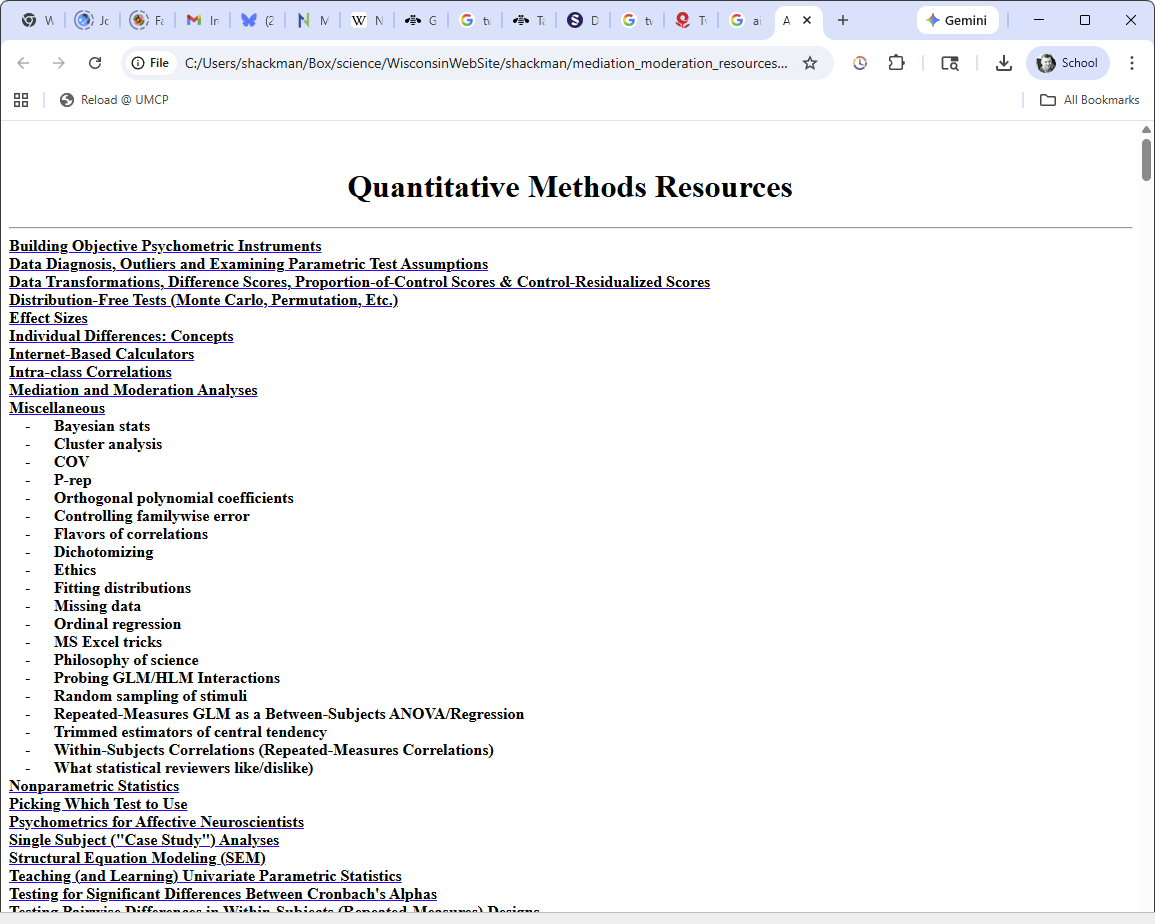Open the Extensions puzzle icon

click(897, 63)
